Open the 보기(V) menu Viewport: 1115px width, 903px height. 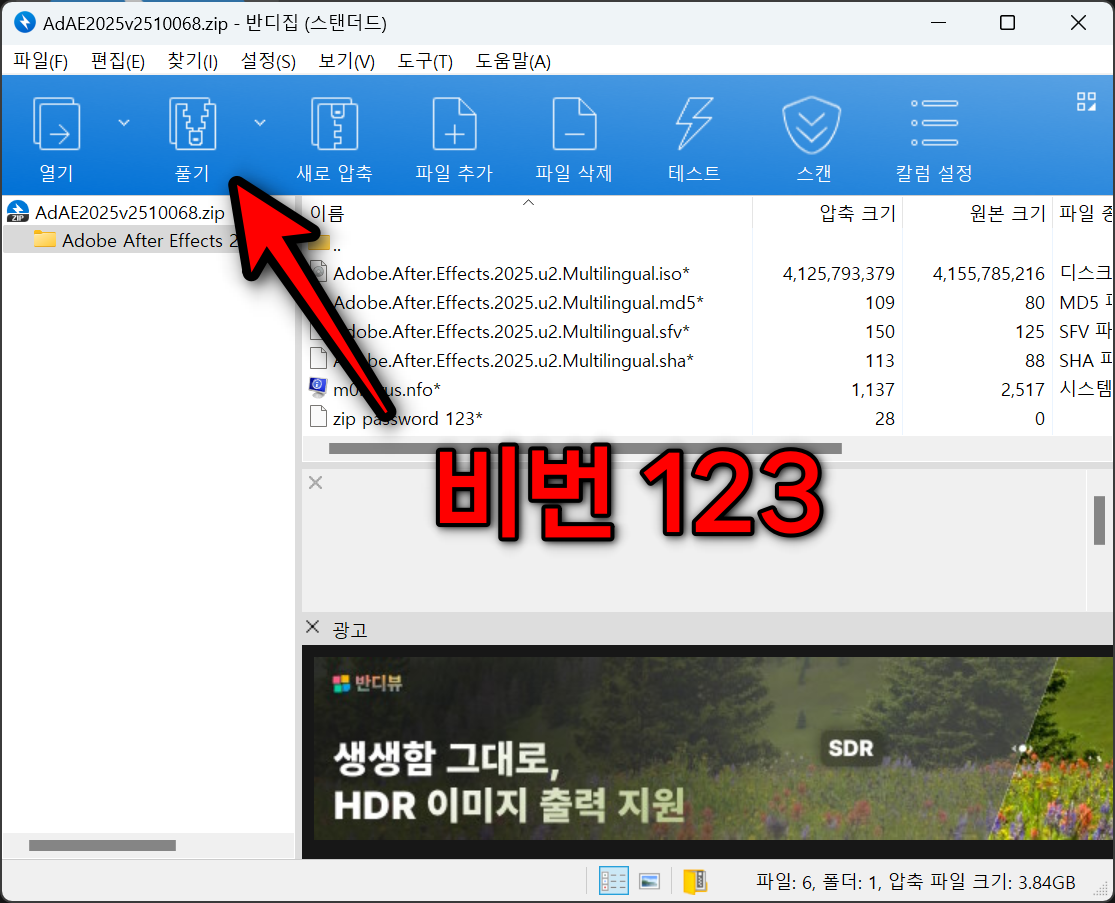point(346,62)
